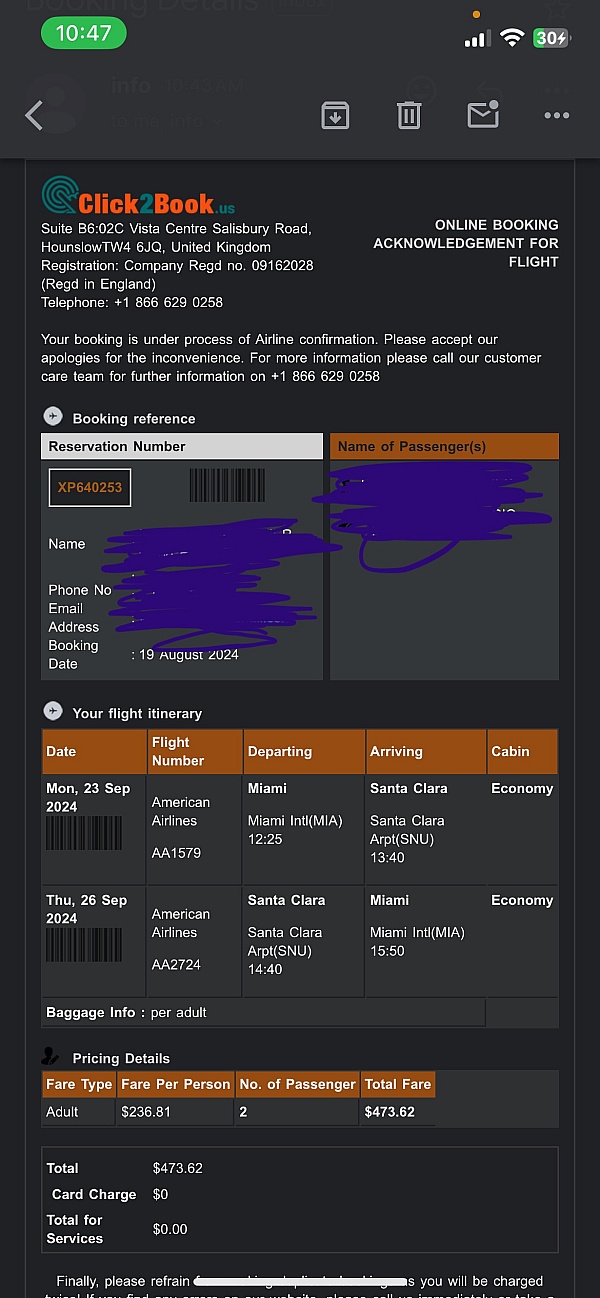
Task: Tap the Total Fare $473.62 cell
Action: 397,1111
